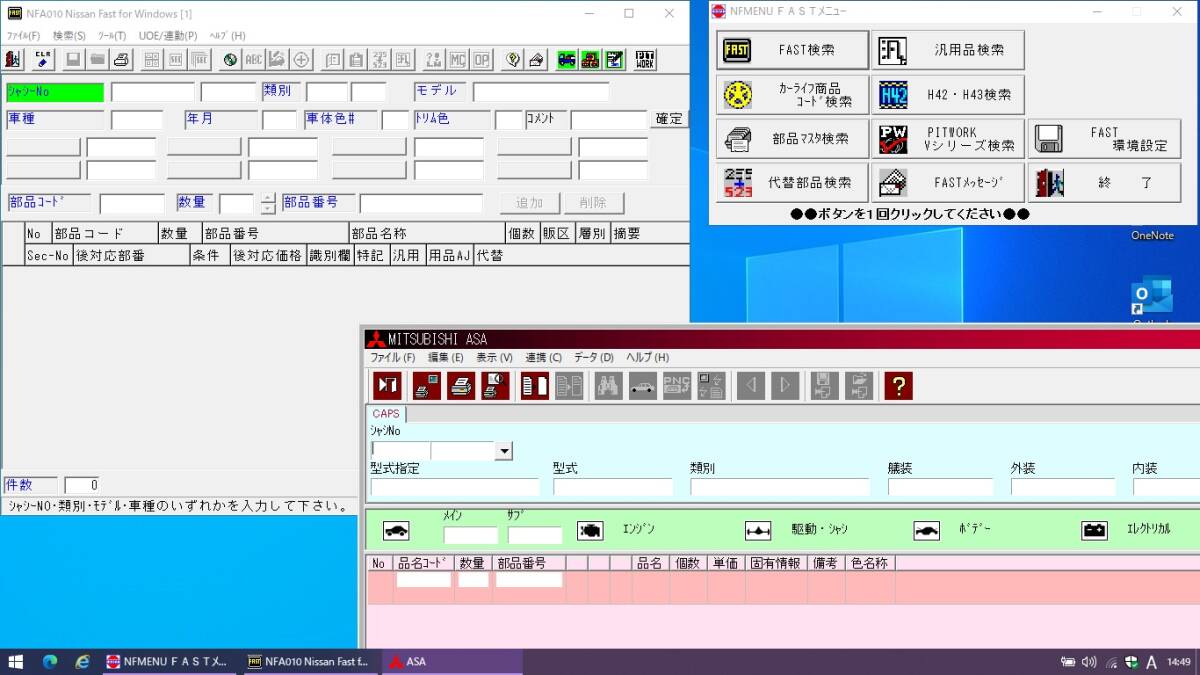Click the FASTメッセージ button in NFMENU

point(948,183)
